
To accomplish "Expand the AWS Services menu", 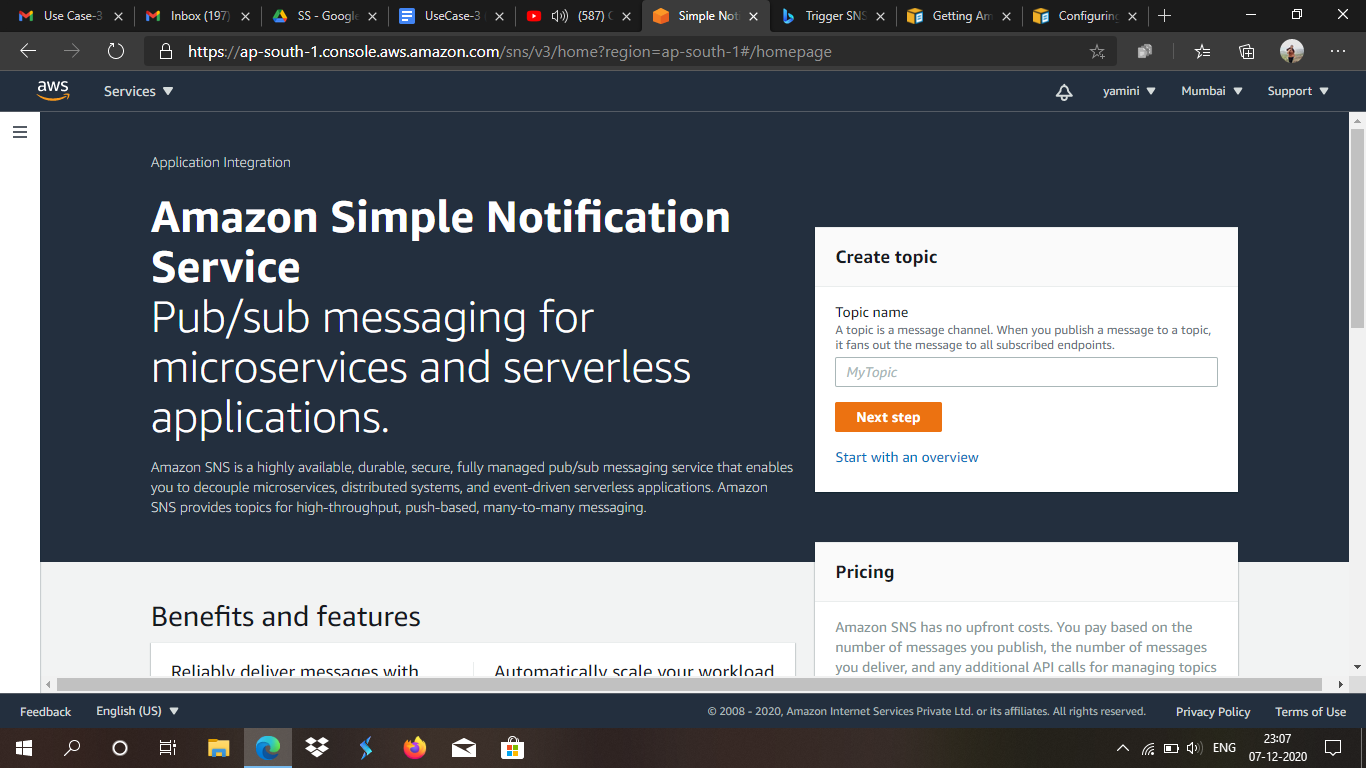I will [x=138, y=91].
